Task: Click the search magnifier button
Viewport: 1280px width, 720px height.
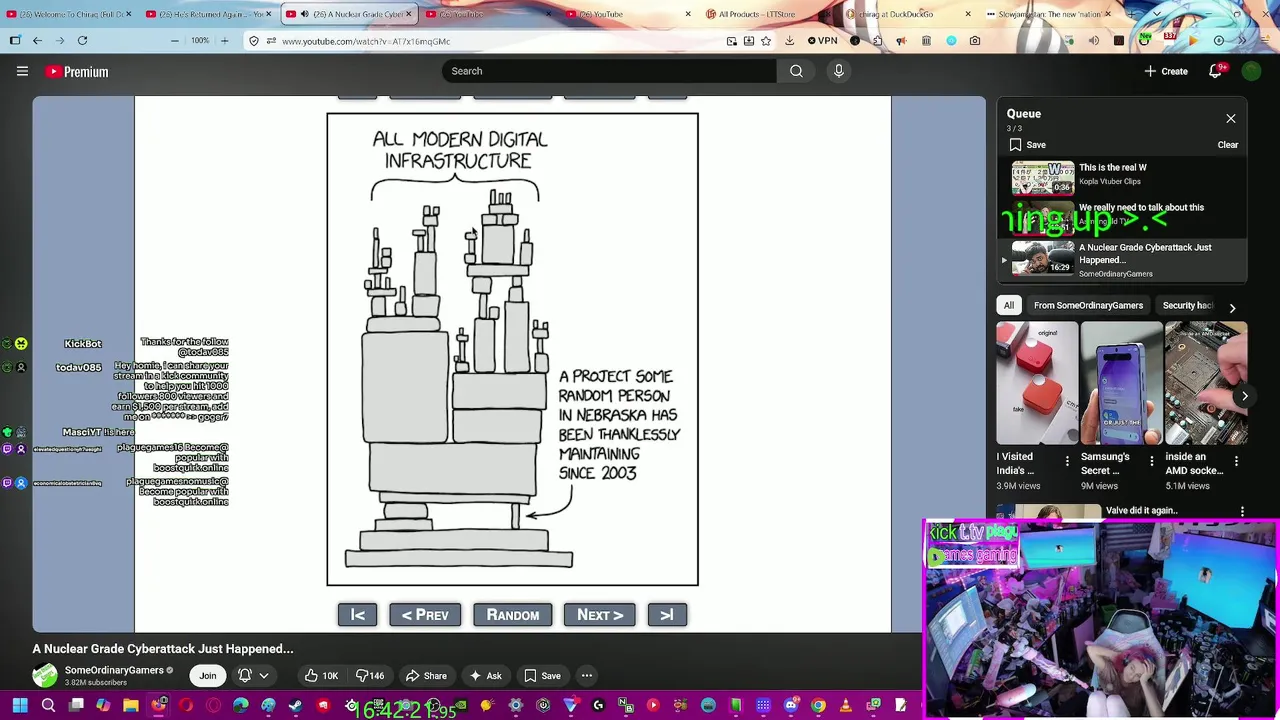Action: tap(796, 71)
